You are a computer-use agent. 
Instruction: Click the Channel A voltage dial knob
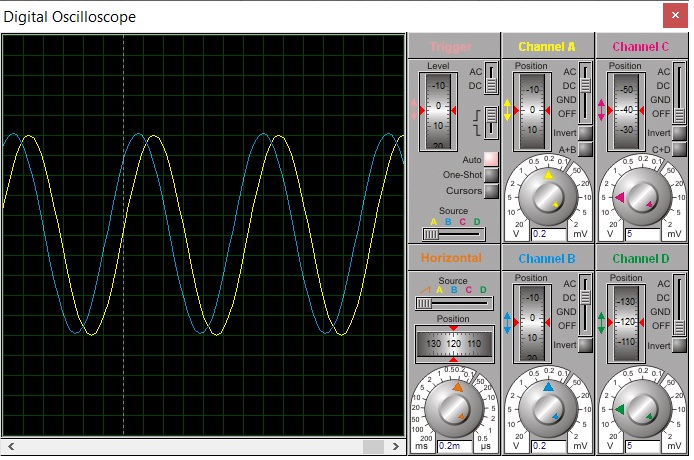(547, 195)
